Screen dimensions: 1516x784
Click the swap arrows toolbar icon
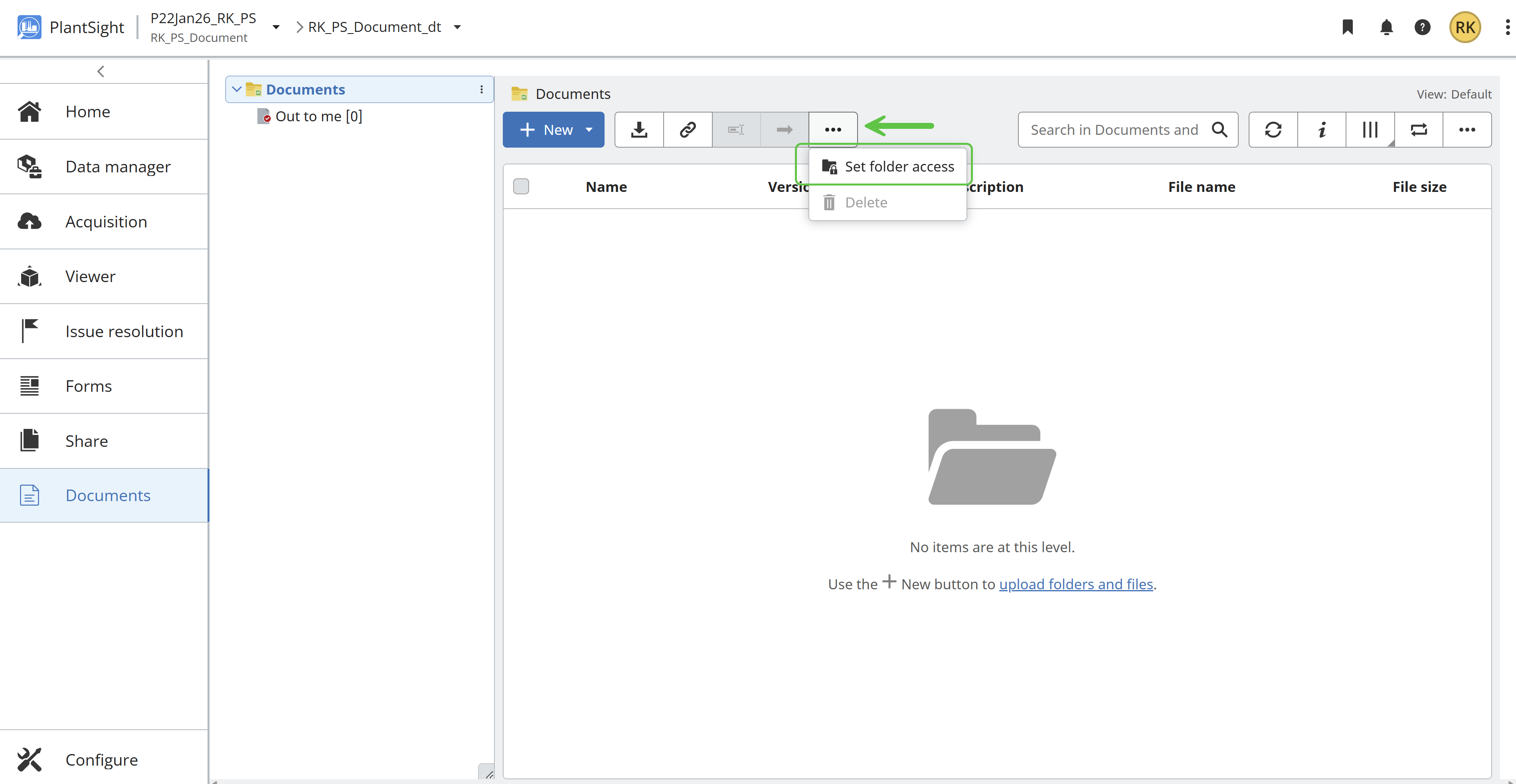(1419, 130)
